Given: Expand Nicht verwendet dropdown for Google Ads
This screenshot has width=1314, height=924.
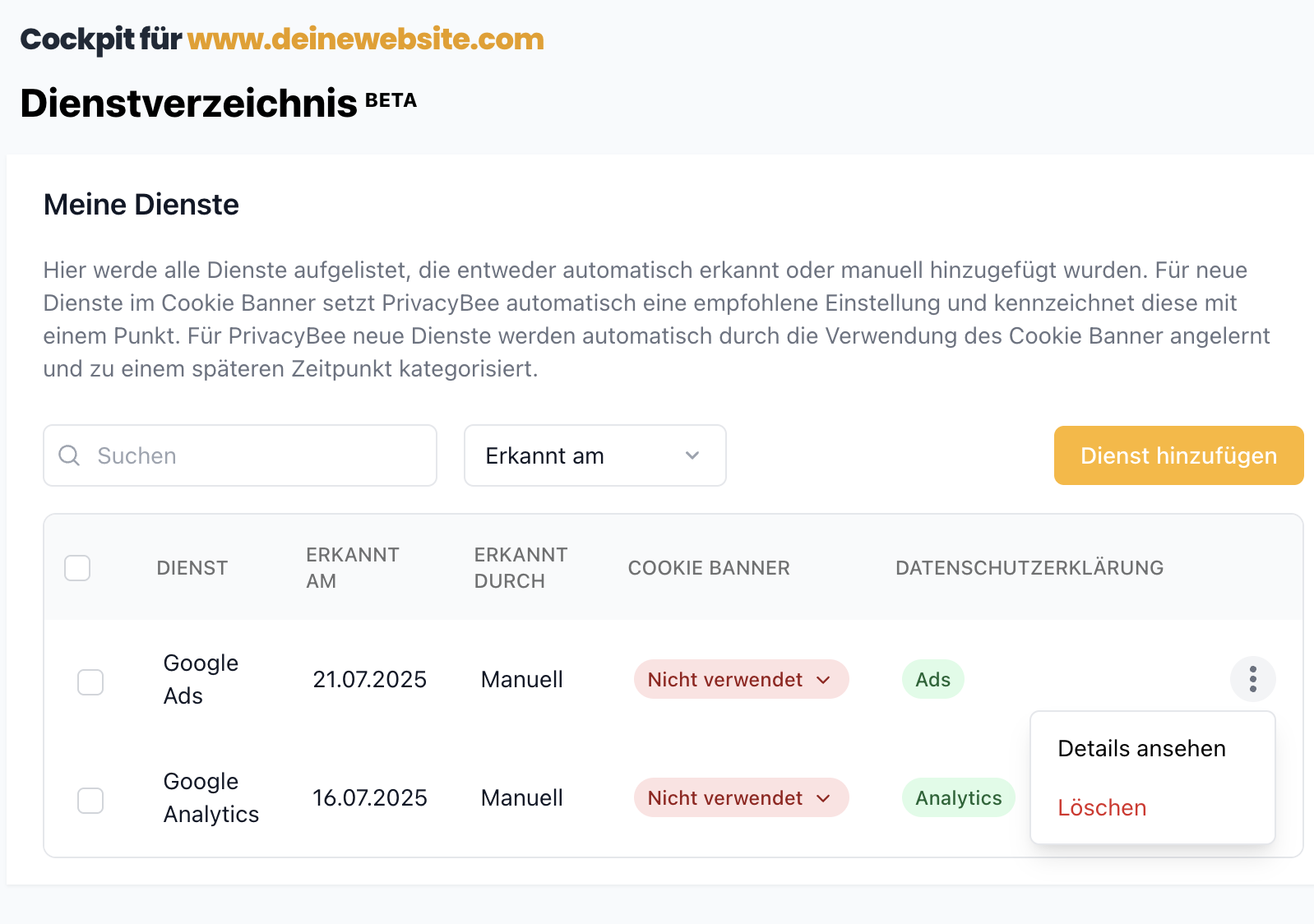Looking at the screenshot, I should (x=740, y=680).
